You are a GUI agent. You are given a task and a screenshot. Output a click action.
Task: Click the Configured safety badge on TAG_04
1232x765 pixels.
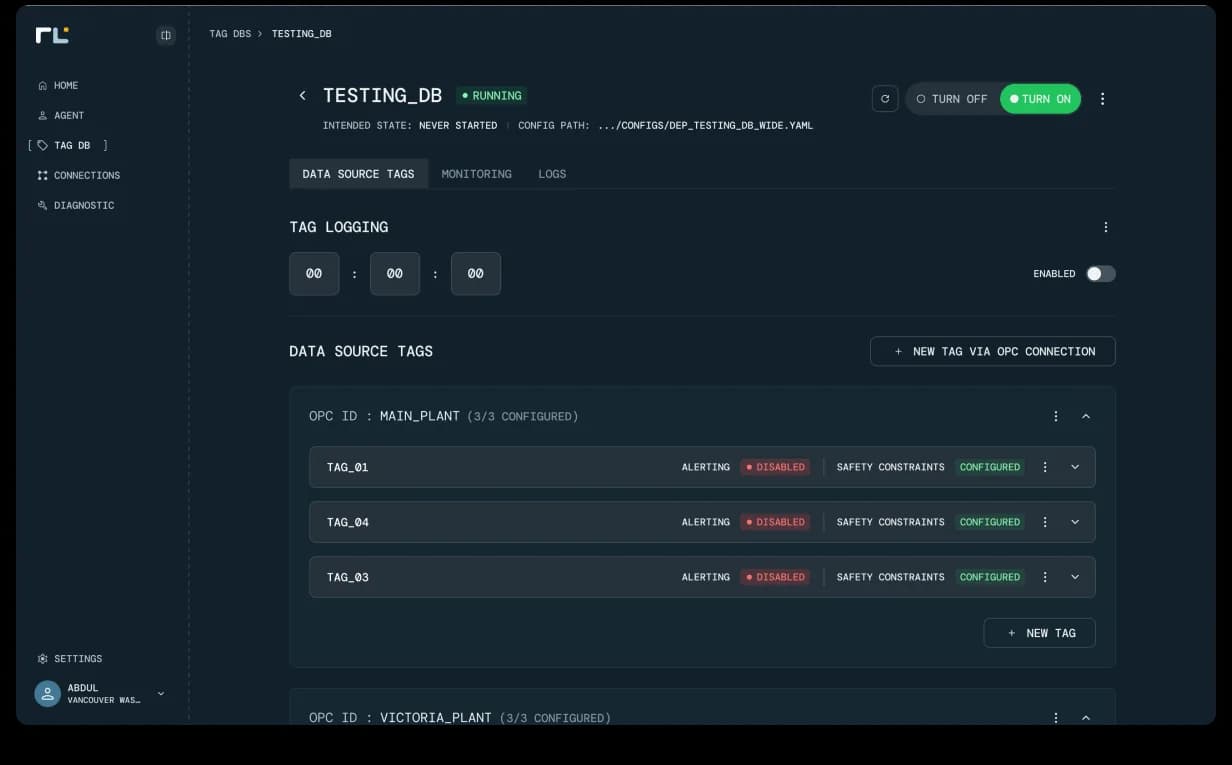pos(989,522)
